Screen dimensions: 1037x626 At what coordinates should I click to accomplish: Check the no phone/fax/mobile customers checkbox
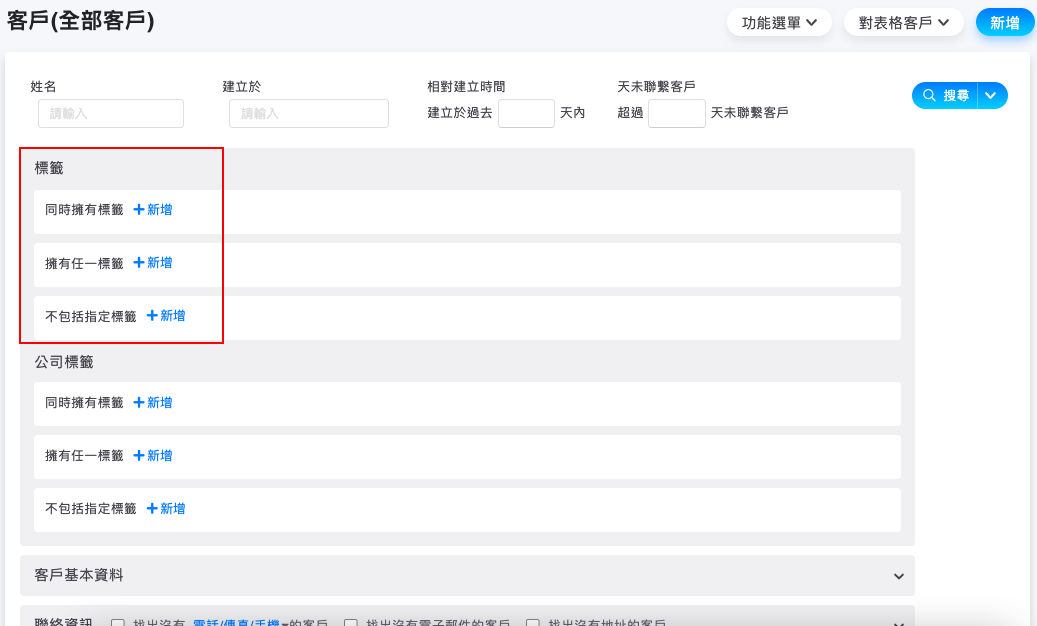(x=118, y=624)
